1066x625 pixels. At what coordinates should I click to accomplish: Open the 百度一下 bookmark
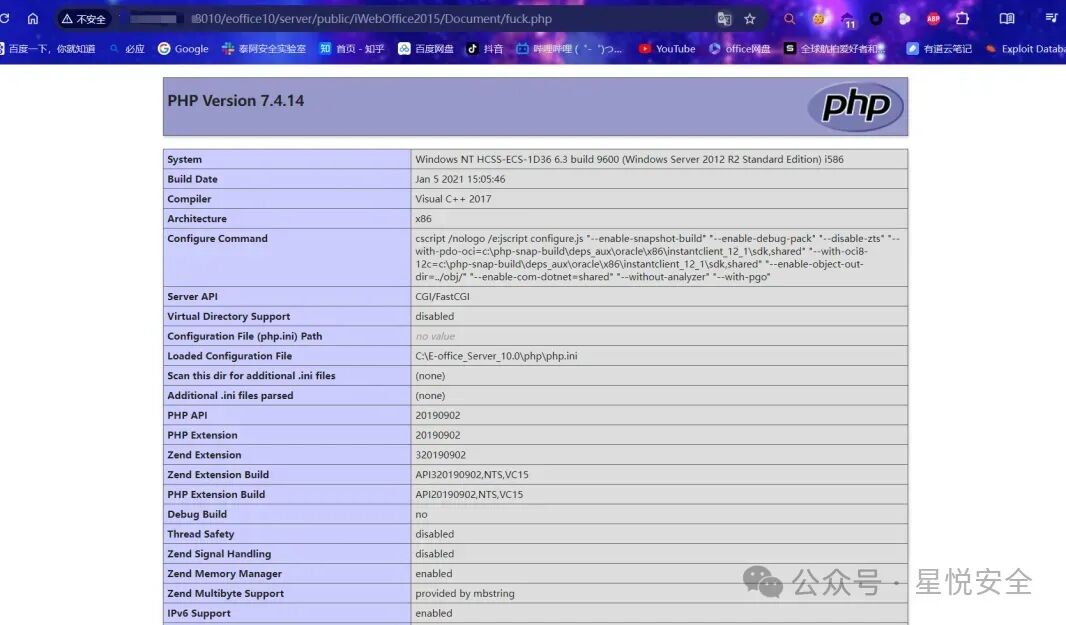pos(48,49)
